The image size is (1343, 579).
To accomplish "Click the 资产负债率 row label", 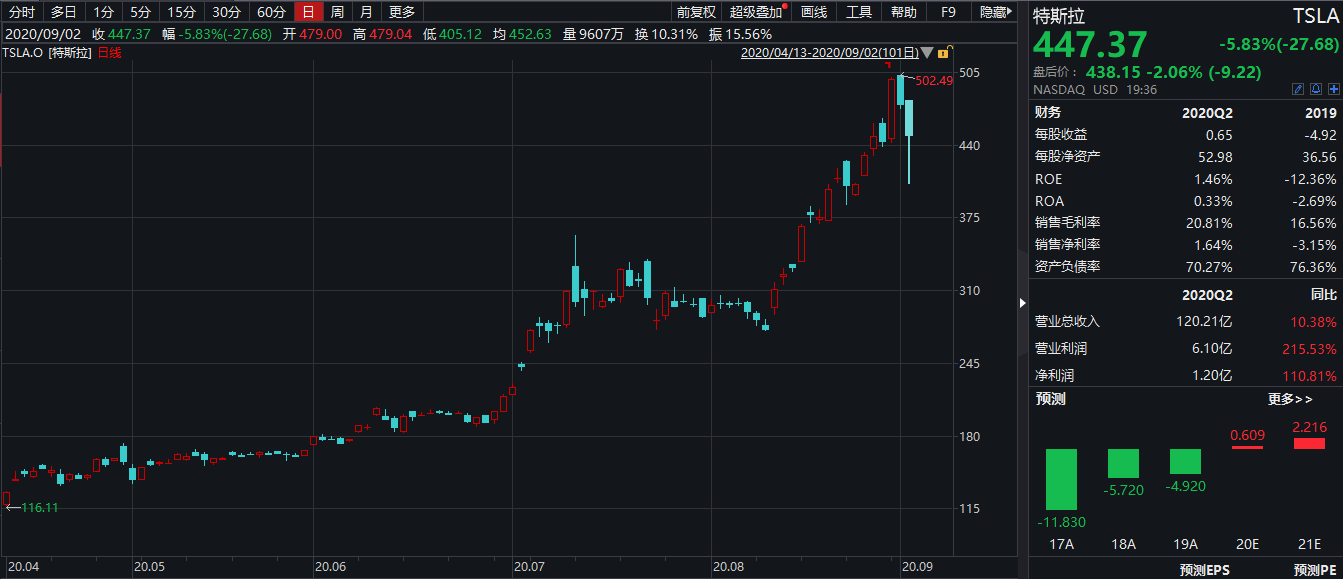I will (x=1067, y=267).
